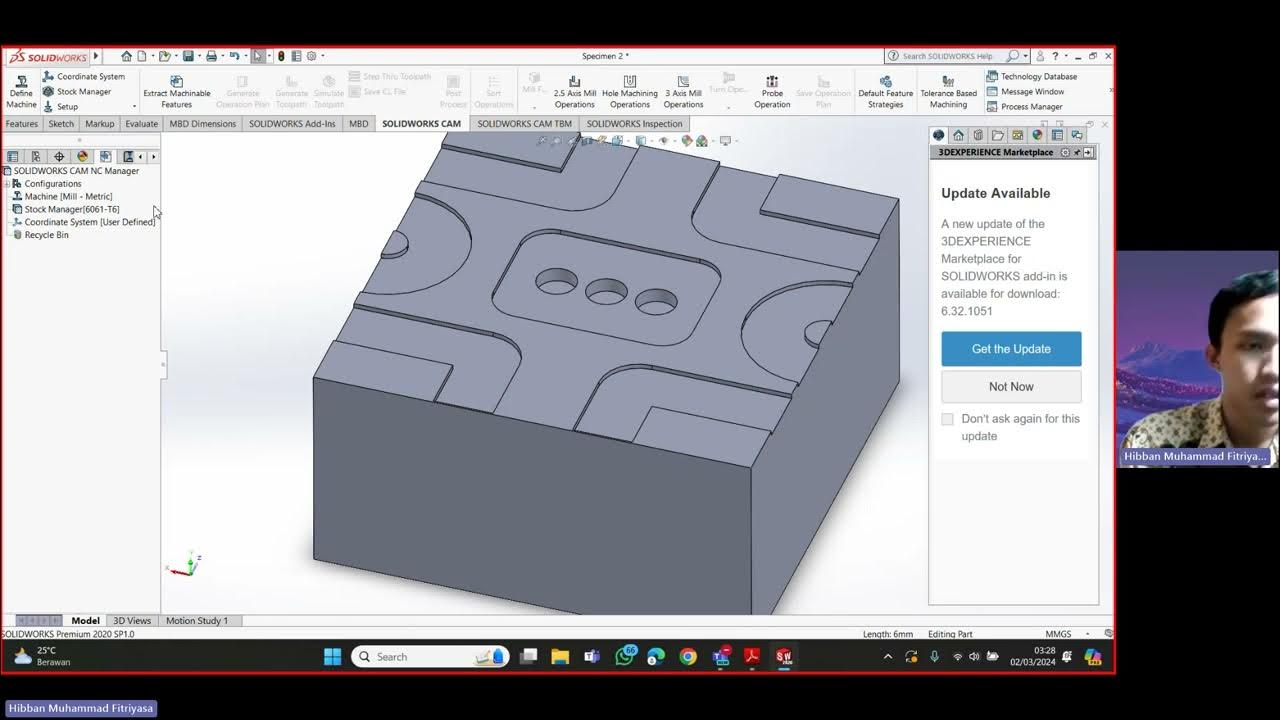Open the Process Manager

(x=1024, y=107)
